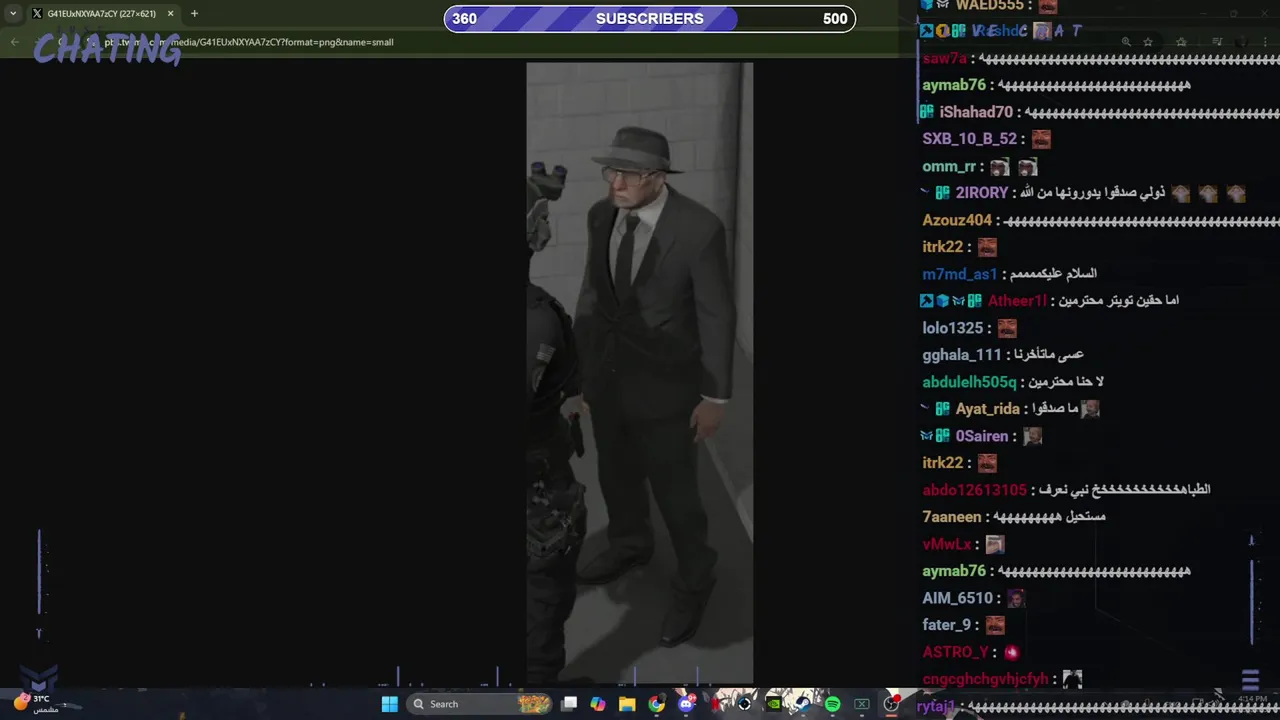
Task: Click username fater_9 in chat
Action: [x=947, y=625]
